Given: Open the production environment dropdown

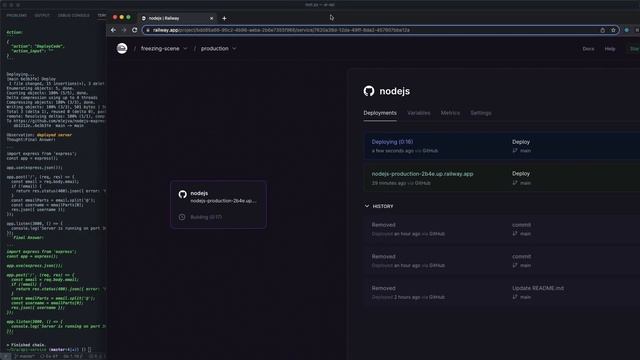Looking at the screenshot, I should click(218, 48).
